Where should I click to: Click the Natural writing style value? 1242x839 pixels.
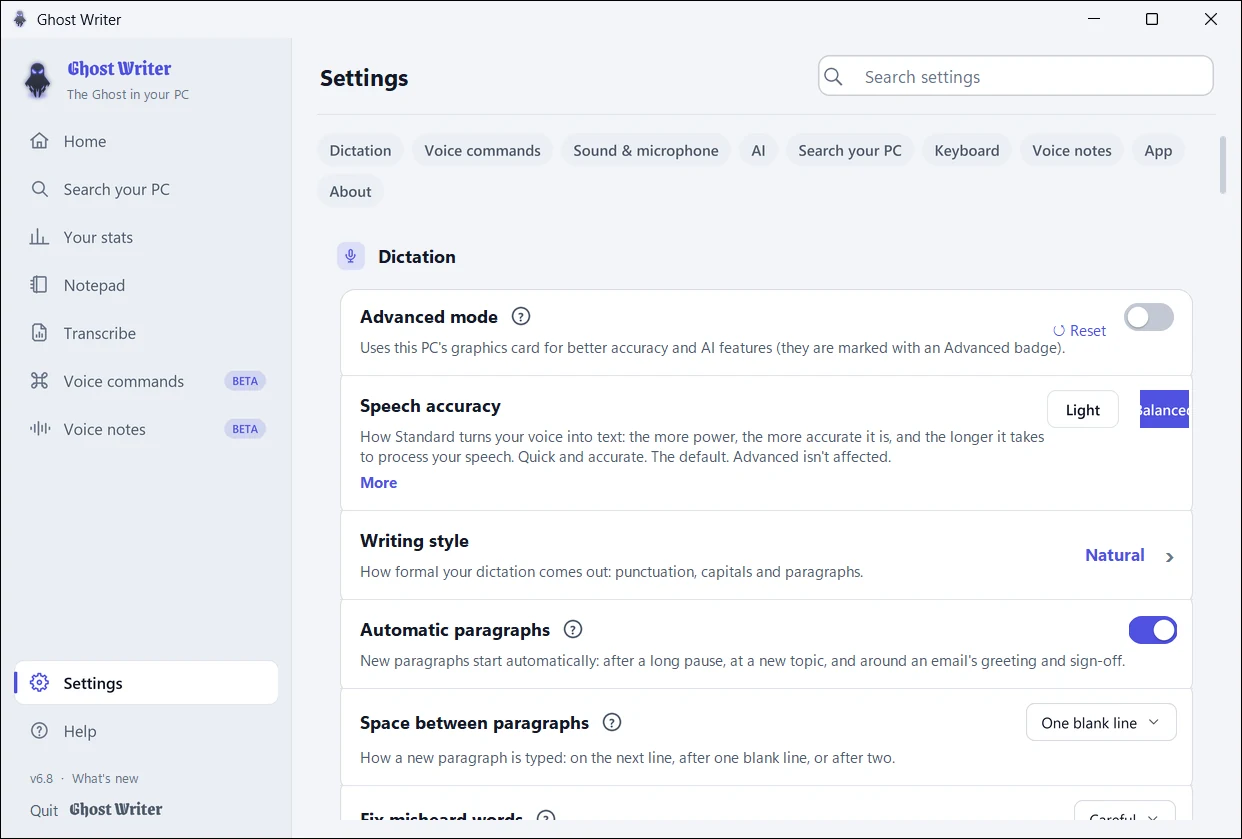coord(1115,555)
